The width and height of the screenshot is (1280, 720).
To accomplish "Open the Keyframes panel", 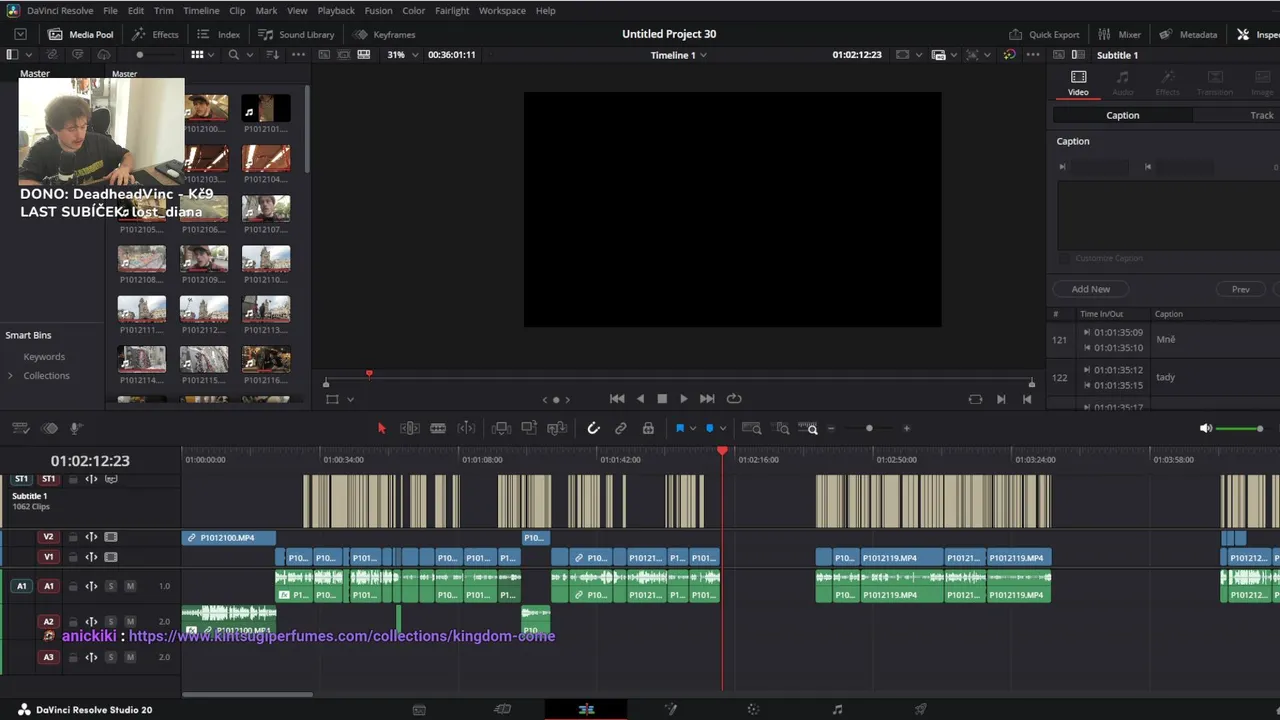I will (x=385, y=34).
